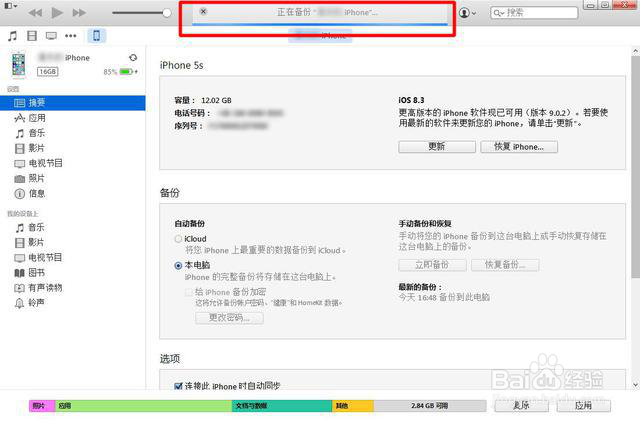Click the iPhone 5s heading text
Image resolution: width=640 pixels, height=422 pixels.
click(x=181, y=65)
